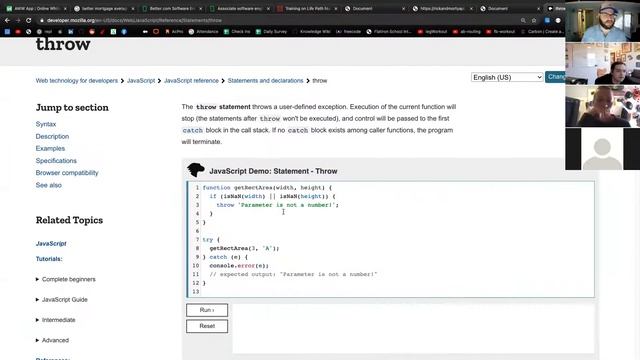640x360 pixels.
Task: Expand the JavaScript Guide section
Action: (x=62, y=300)
